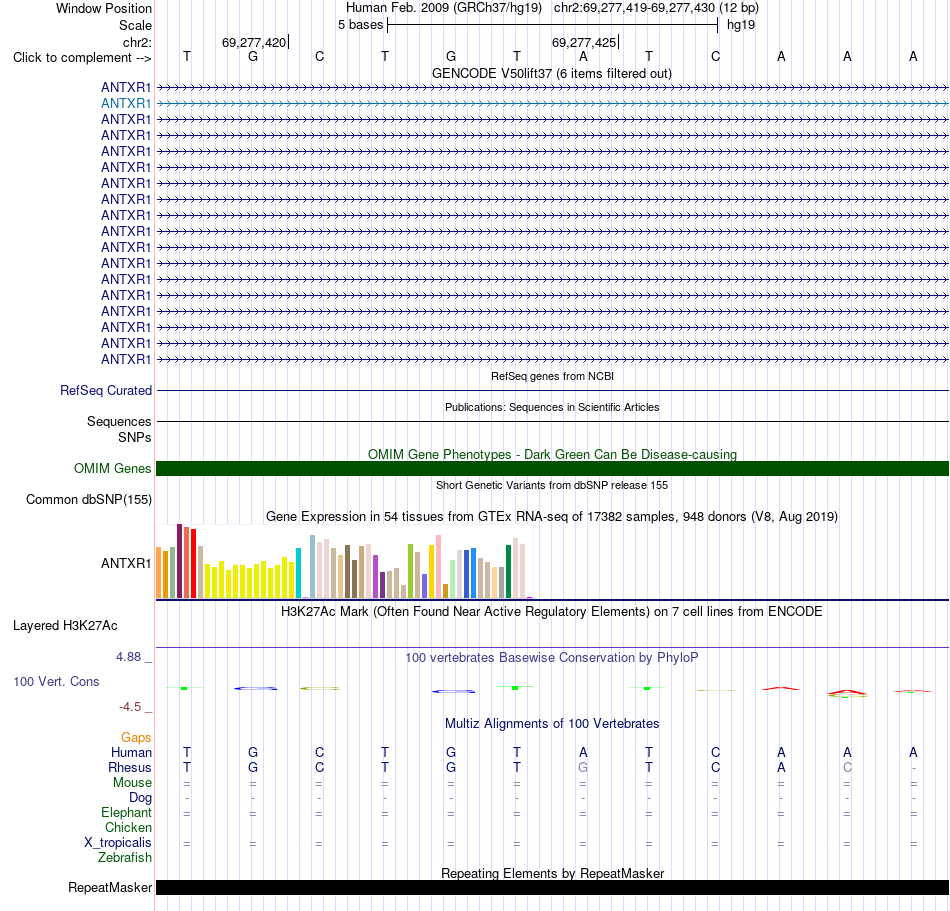950x911 pixels.
Task: Open the 'OMIM Genes' track label
Action: coord(112,469)
